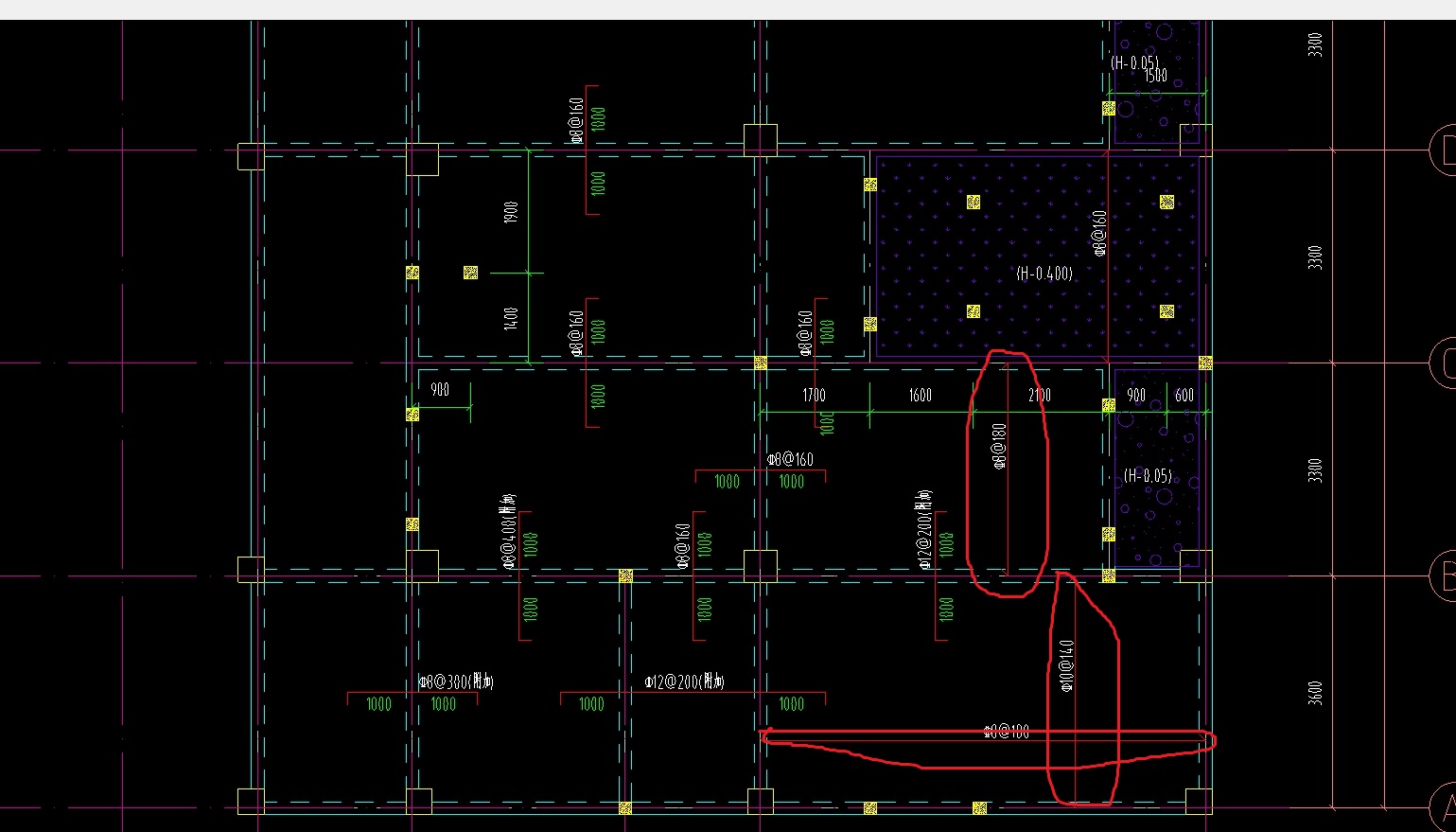The height and width of the screenshot is (832, 1456).
Task: Click the 1500 dimension text
Action: [1155, 76]
